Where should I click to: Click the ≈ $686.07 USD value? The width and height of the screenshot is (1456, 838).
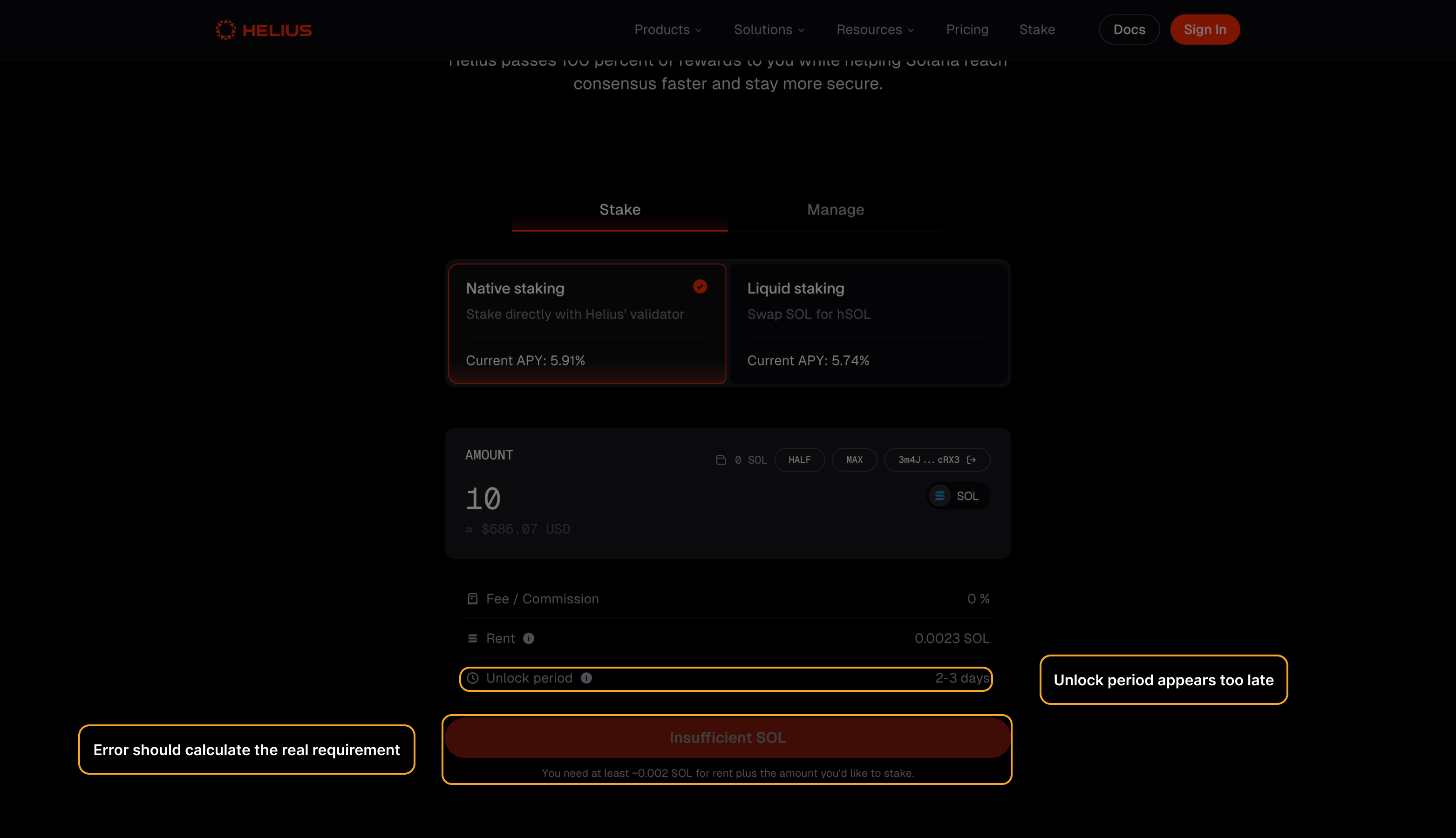518,529
